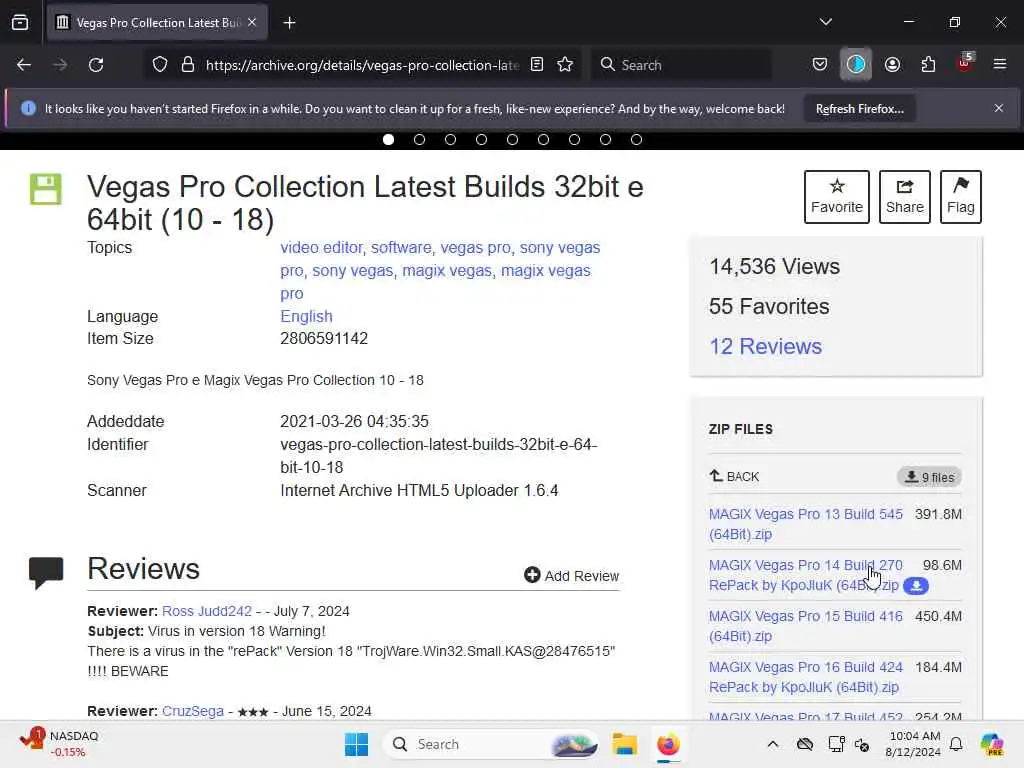Click the browser back arrow
1024x768 pixels.
pos(24,65)
